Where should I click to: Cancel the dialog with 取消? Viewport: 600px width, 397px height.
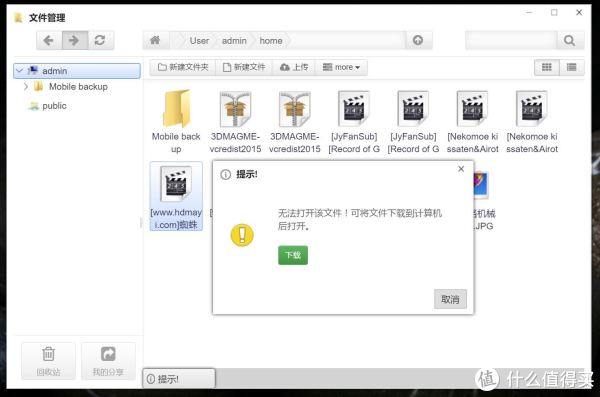tap(450, 299)
